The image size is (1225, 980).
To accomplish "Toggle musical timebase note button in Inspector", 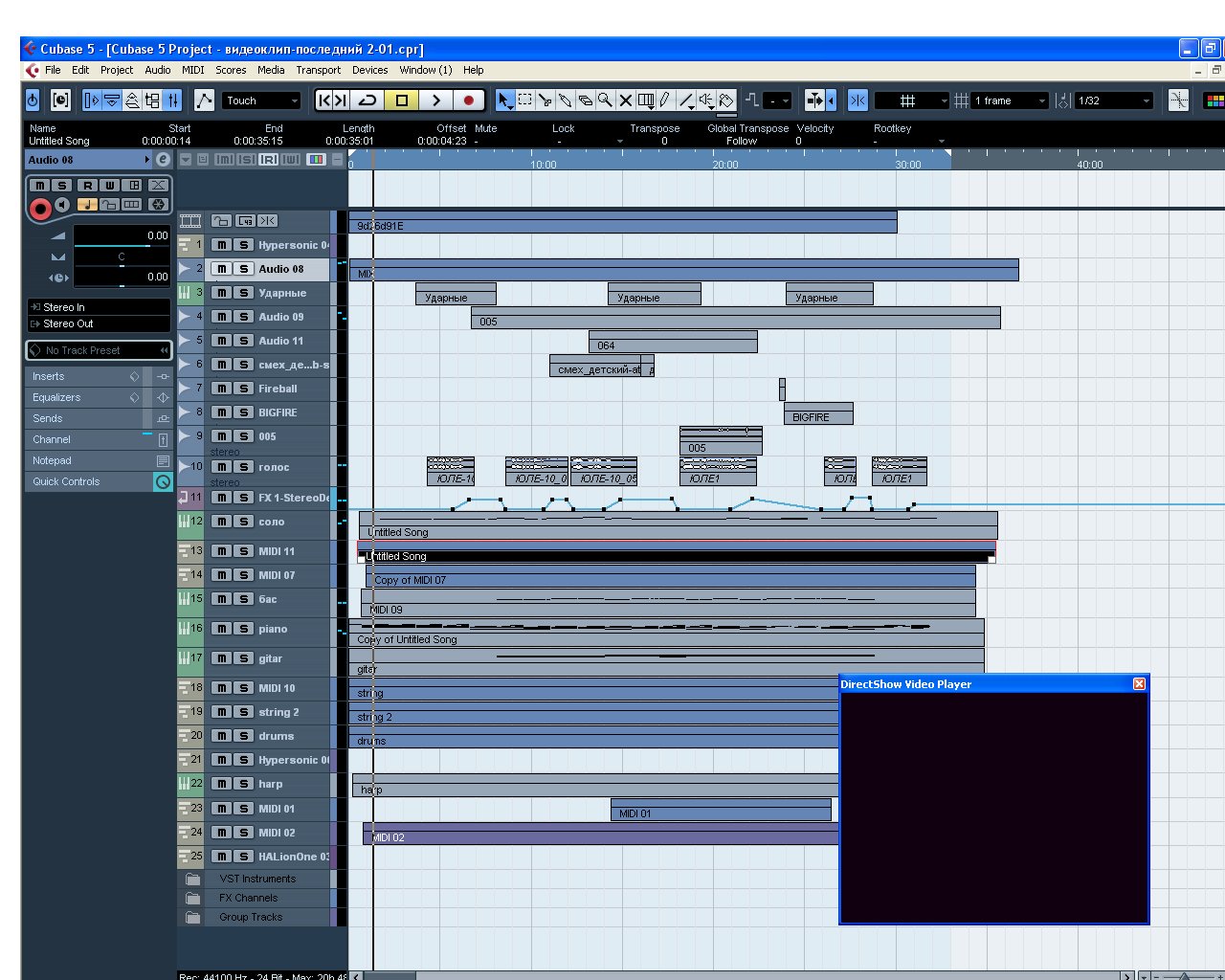I will [86, 205].
